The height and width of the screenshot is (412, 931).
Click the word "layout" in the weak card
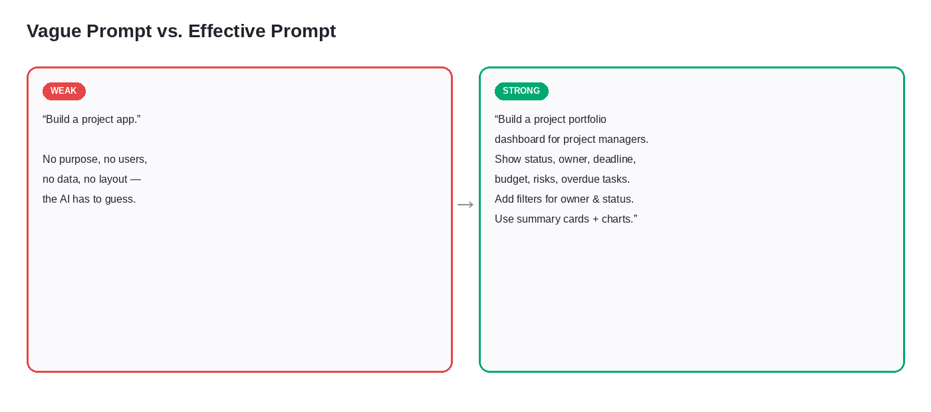coord(113,179)
